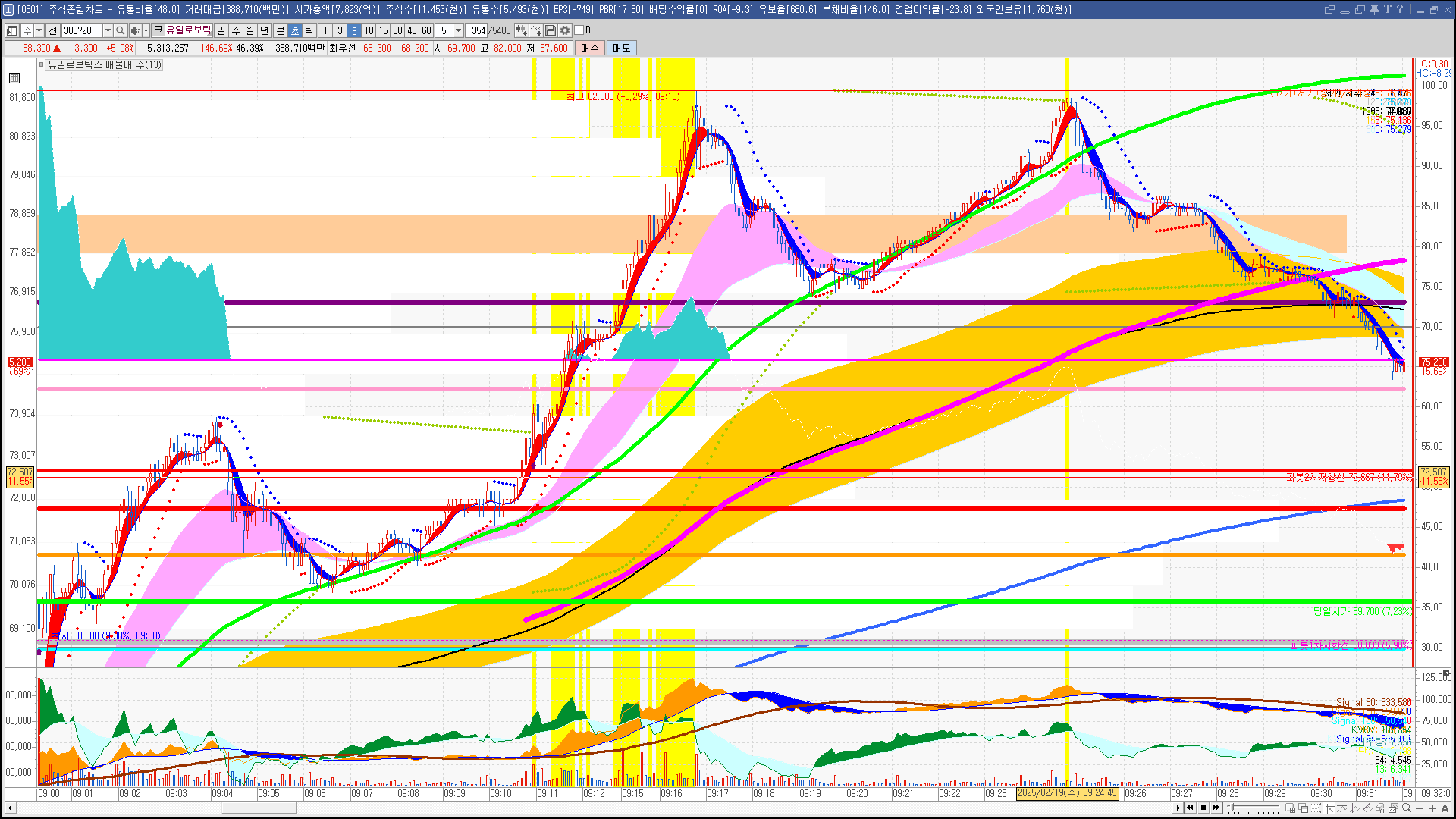Click the add indicator candlestick icon
Image resolution: width=1456 pixels, height=819 pixels.
[521, 30]
